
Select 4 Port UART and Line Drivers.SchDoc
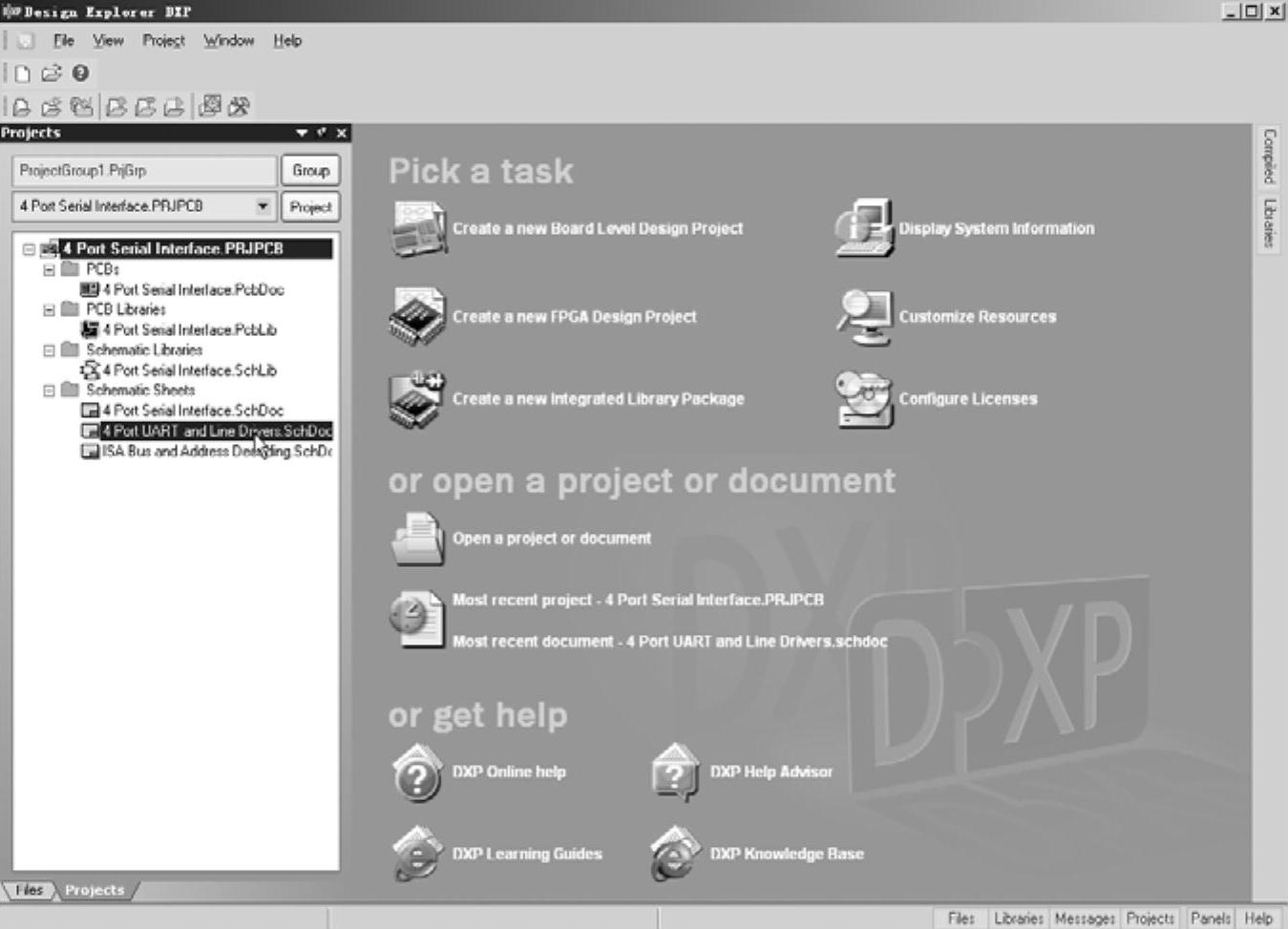217,431
